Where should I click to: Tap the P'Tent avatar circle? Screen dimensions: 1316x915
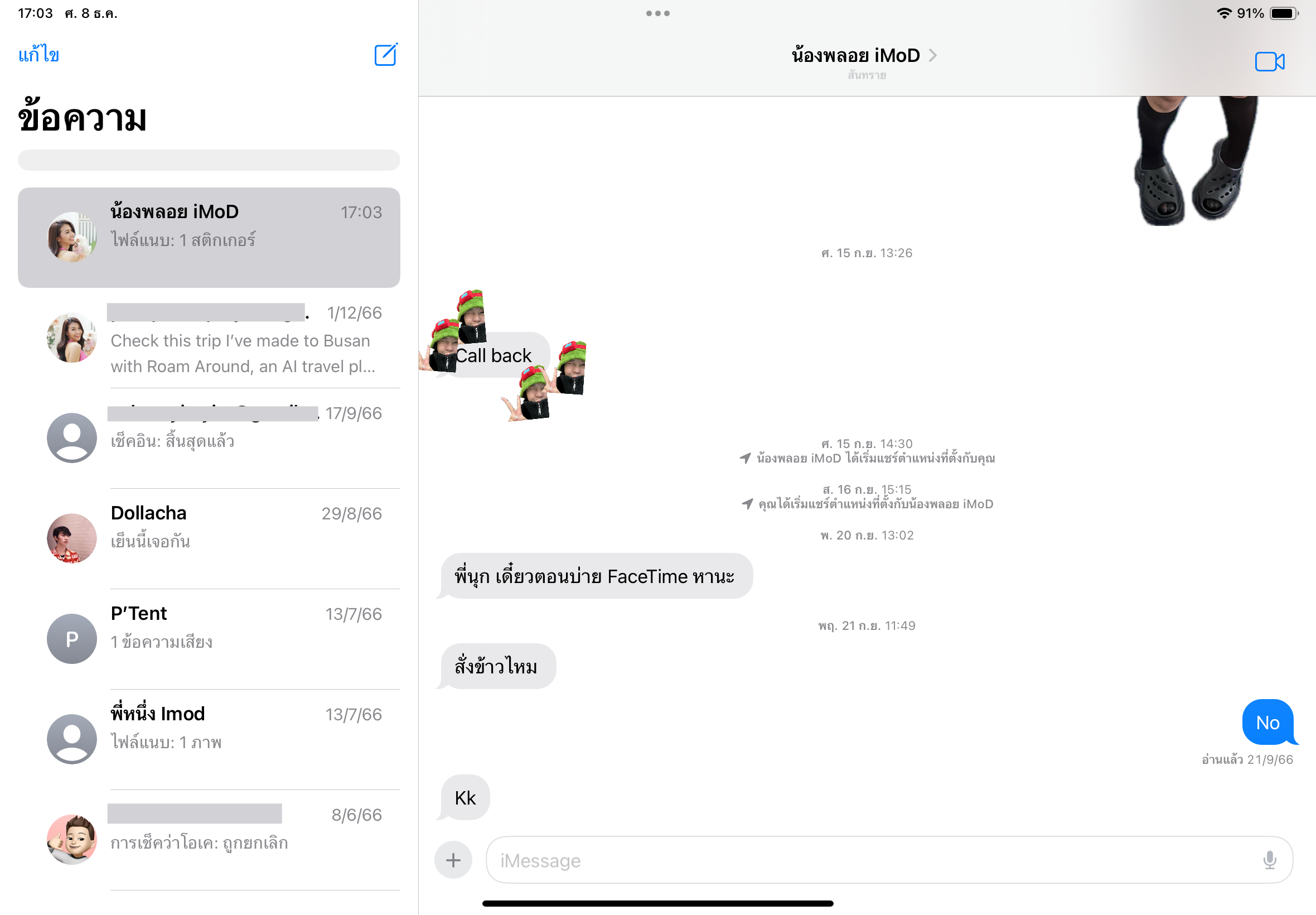click(x=71, y=639)
